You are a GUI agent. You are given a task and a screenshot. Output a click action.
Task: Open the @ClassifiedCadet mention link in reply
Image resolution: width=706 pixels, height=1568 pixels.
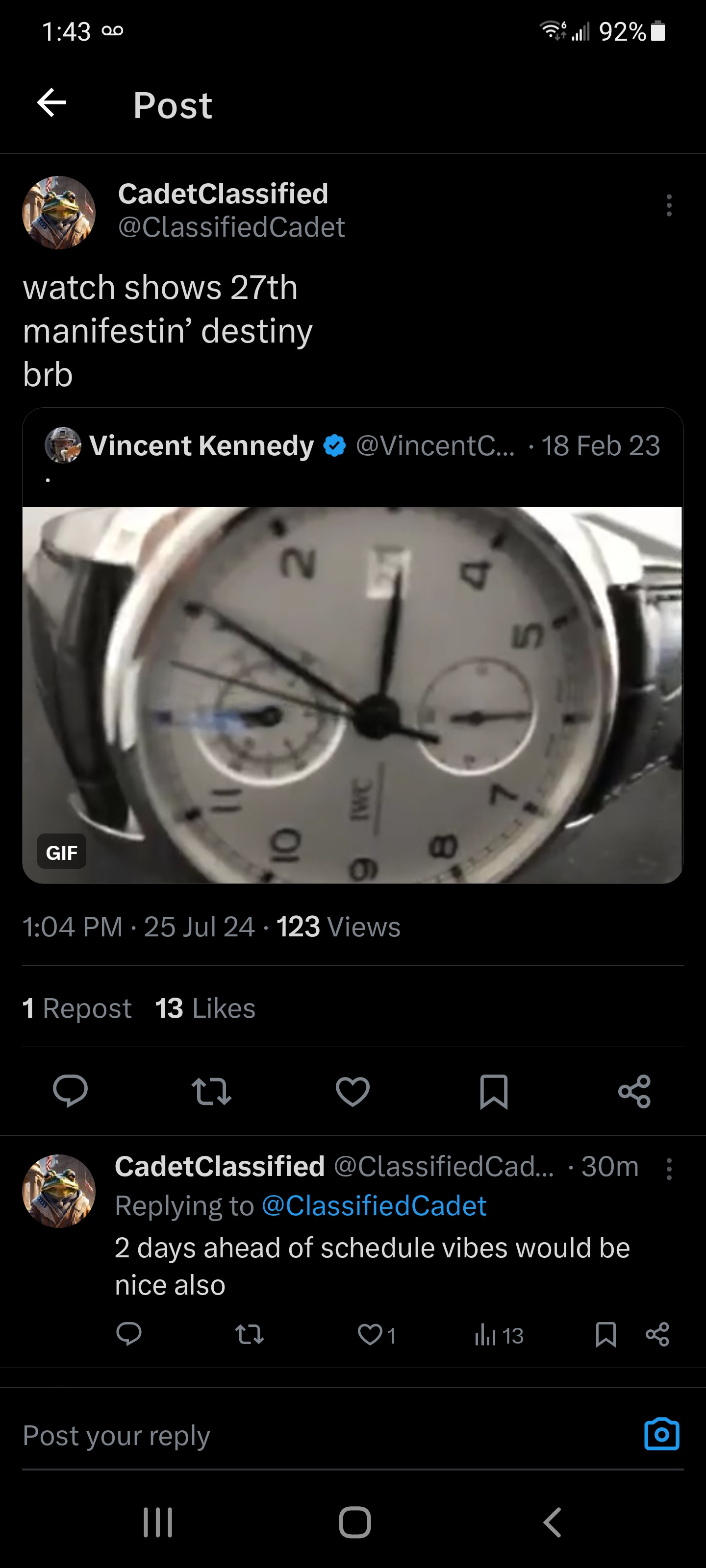point(374,1206)
